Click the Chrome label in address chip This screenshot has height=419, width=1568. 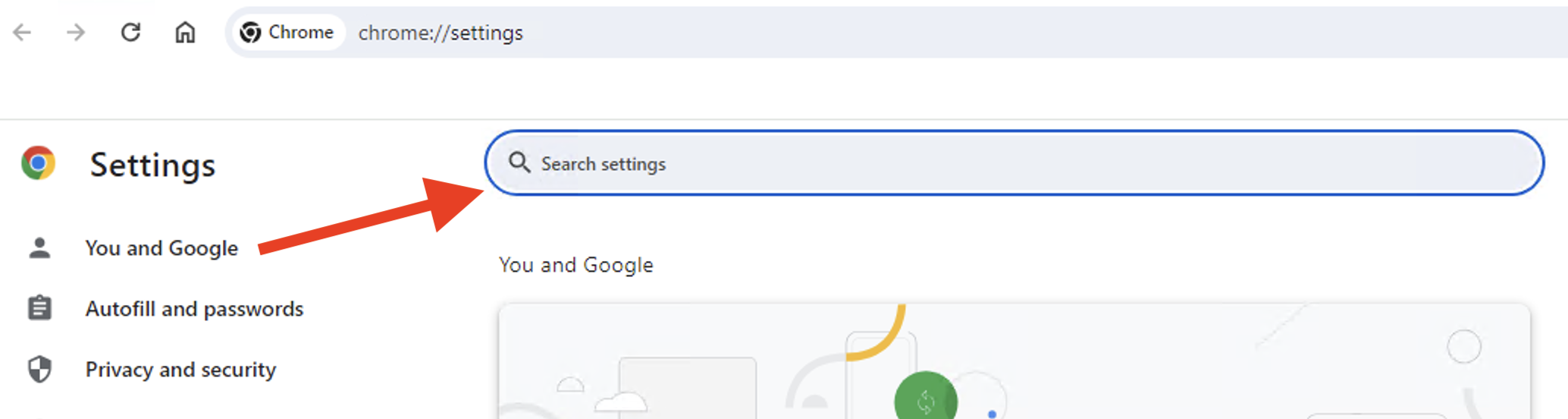[x=301, y=33]
